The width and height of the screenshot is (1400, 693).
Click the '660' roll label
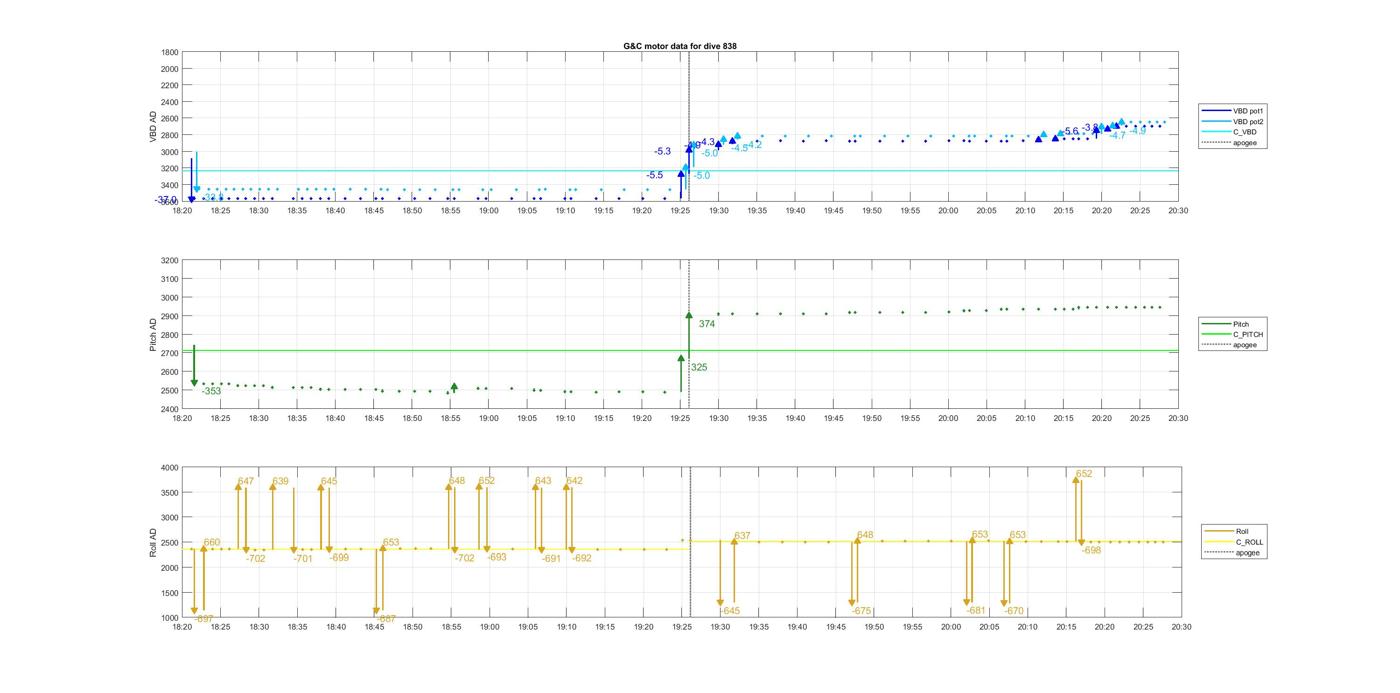212,542
